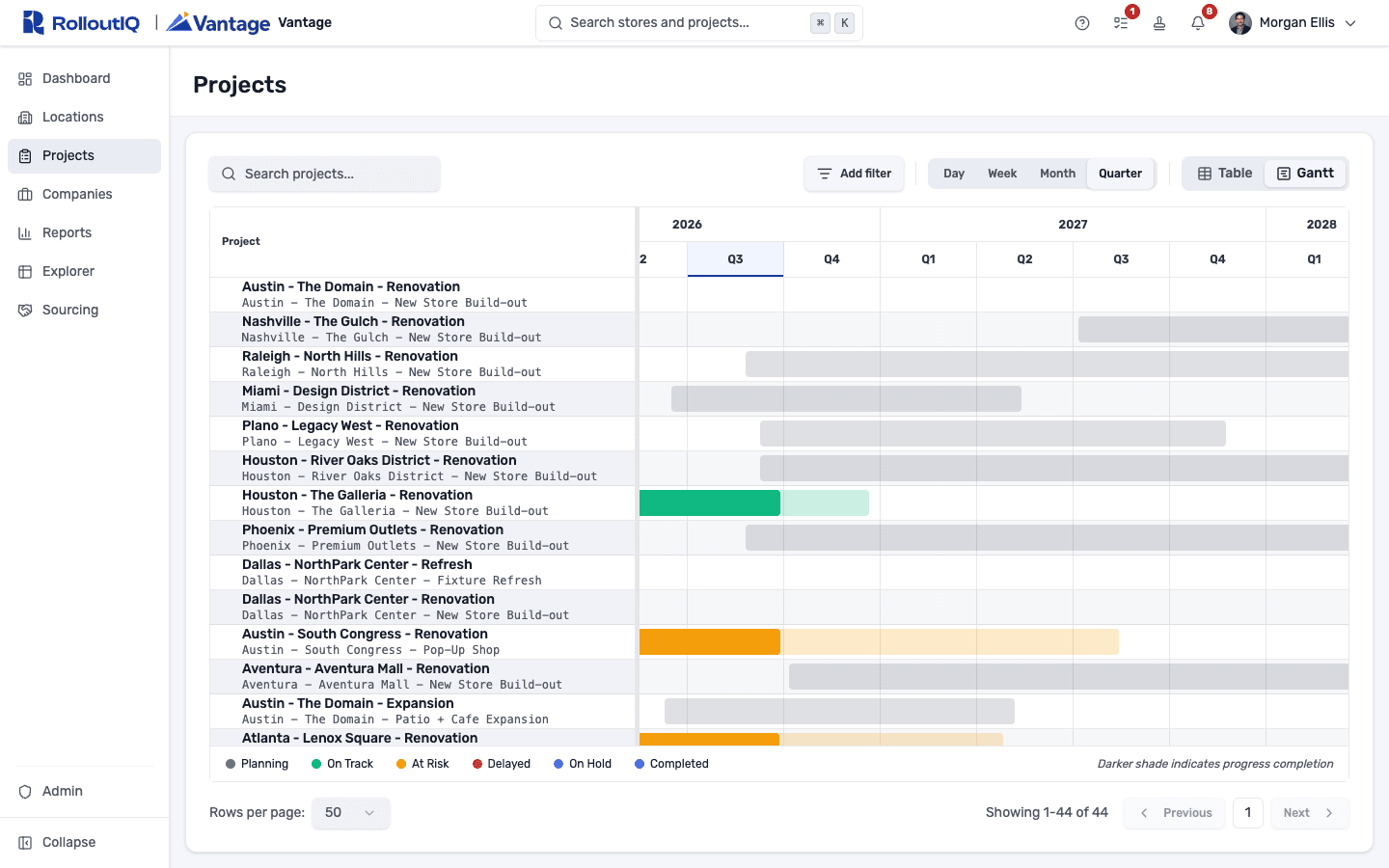This screenshot has width=1389, height=868.
Task: Switch timeline scale to Month
Action: pos(1057,174)
